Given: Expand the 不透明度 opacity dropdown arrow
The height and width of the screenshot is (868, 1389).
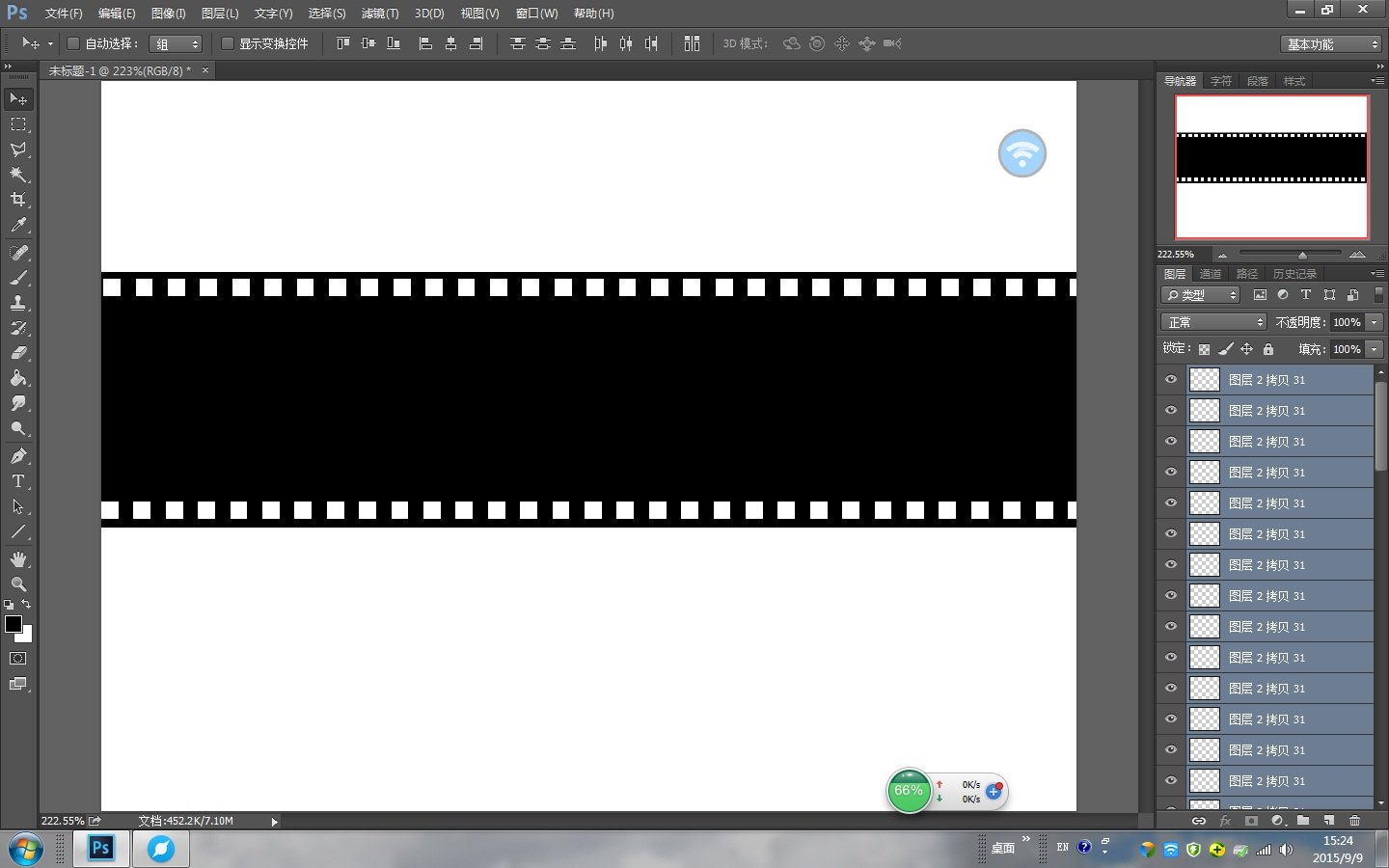Looking at the screenshot, I should click(1375, 322).
